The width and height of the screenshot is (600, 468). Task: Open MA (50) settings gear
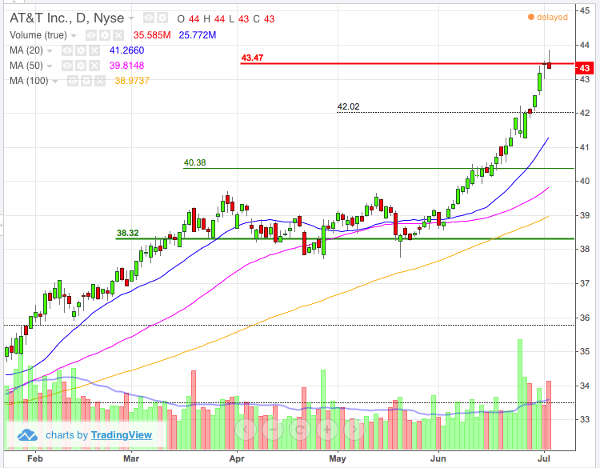point(81,66)
